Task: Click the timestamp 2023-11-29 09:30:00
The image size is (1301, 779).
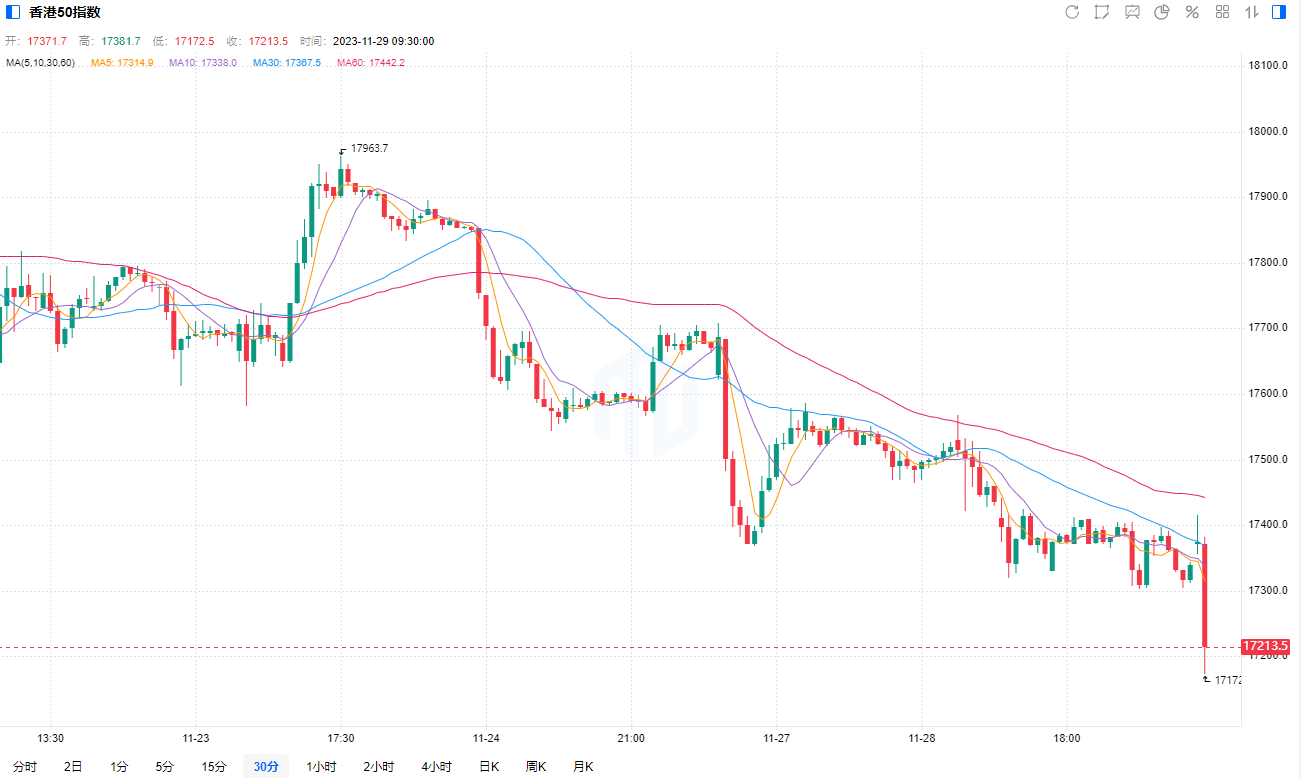Action: tap(383, 41)
